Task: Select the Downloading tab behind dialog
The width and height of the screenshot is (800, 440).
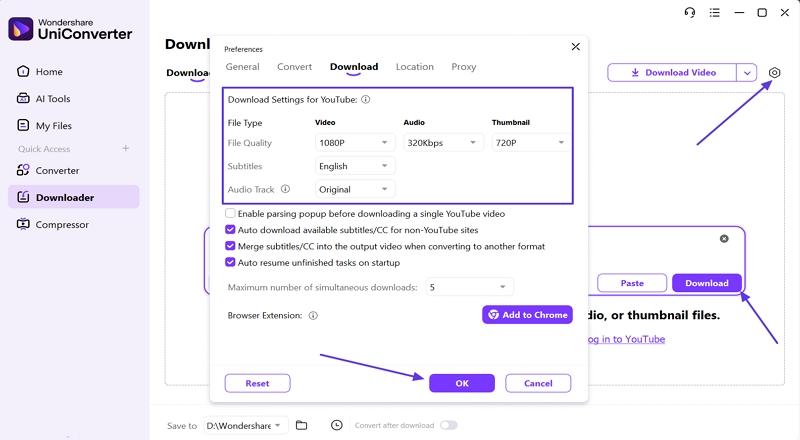Action: pos(187,73)
